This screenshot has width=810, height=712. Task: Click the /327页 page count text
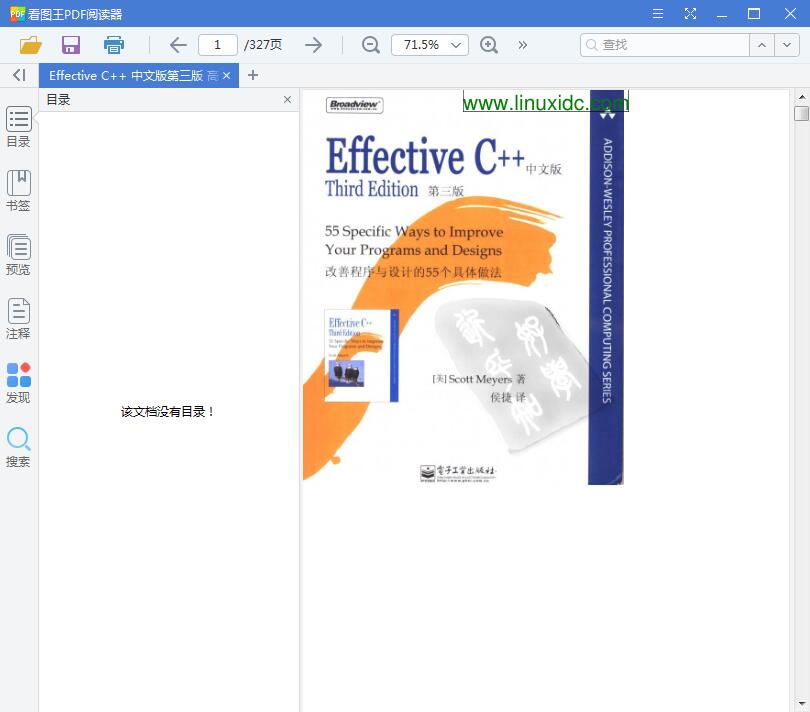263,45
